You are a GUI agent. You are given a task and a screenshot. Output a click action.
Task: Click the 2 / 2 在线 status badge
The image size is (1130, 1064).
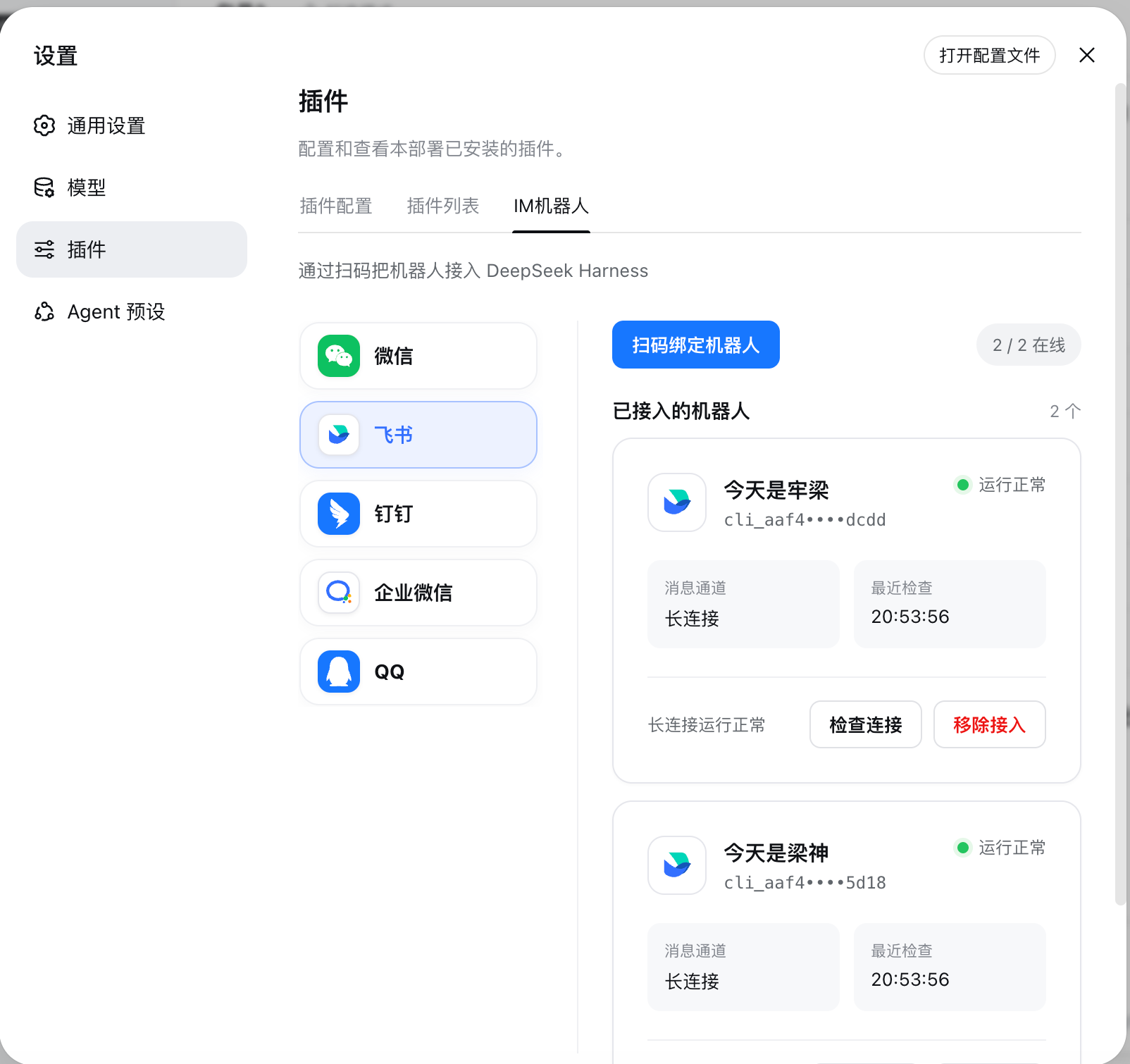[x=1029, y=345]
